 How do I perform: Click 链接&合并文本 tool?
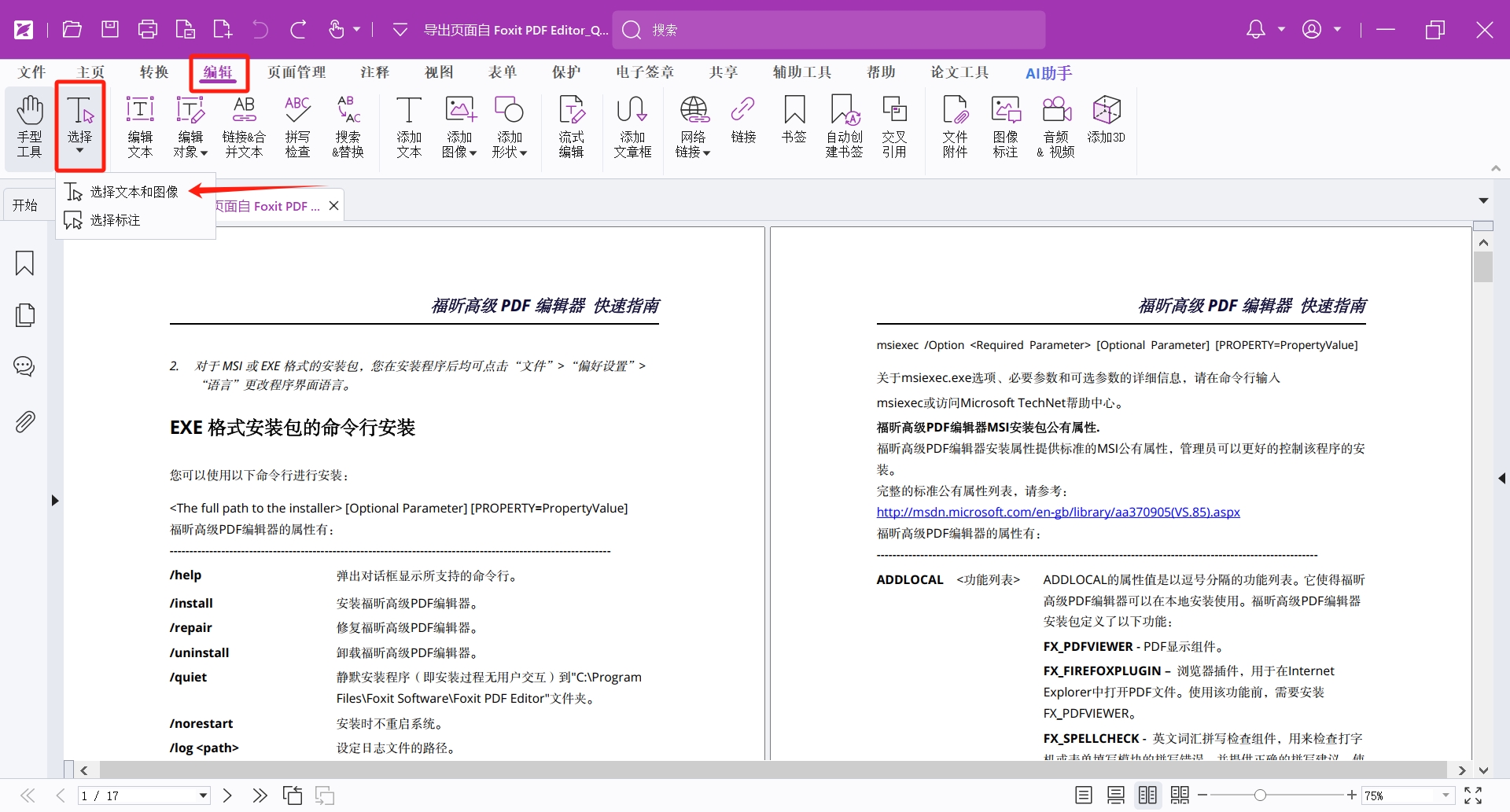[x=244, y=127]
